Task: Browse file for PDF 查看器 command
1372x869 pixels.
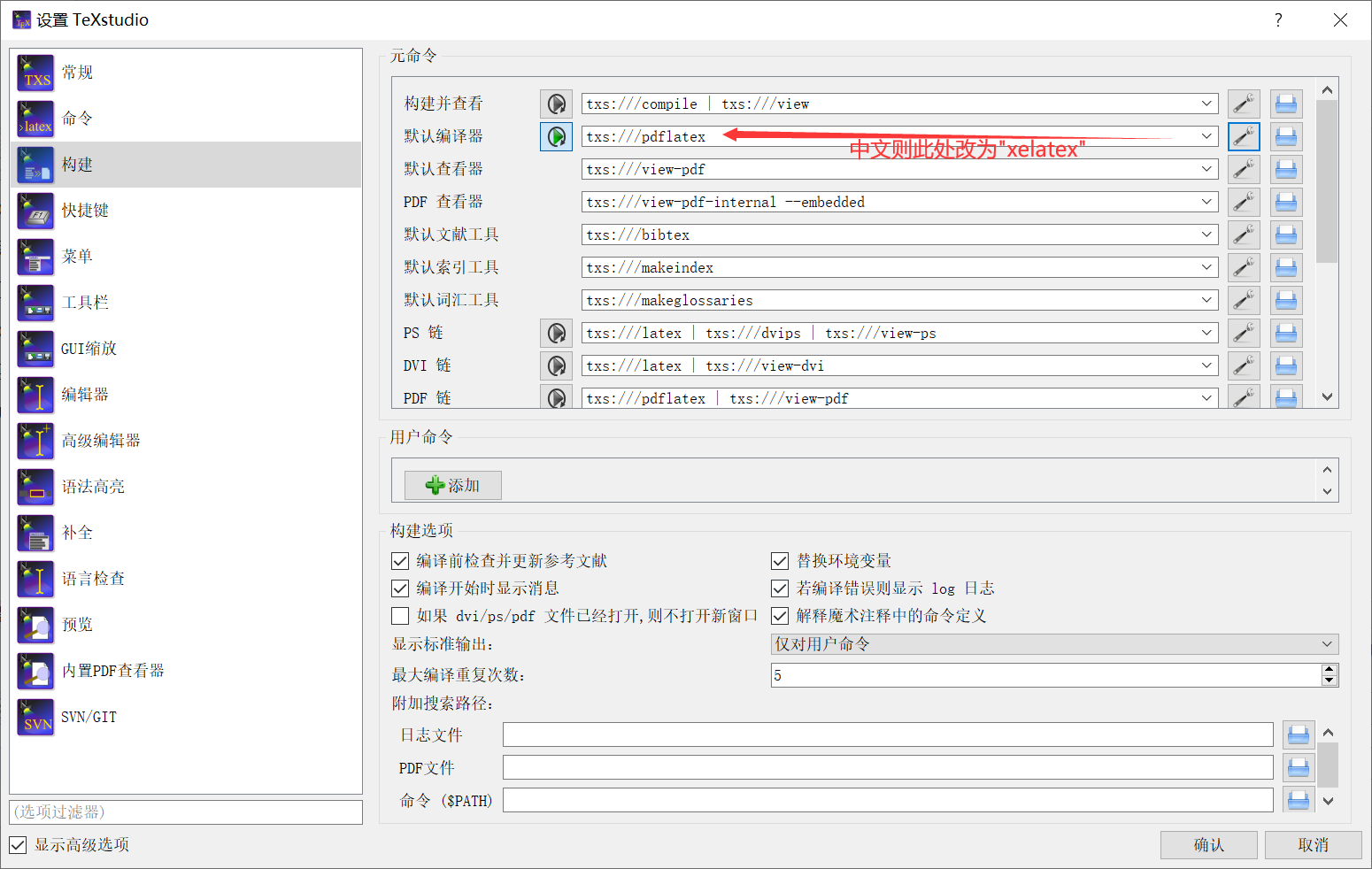Action: (1286, 202)
